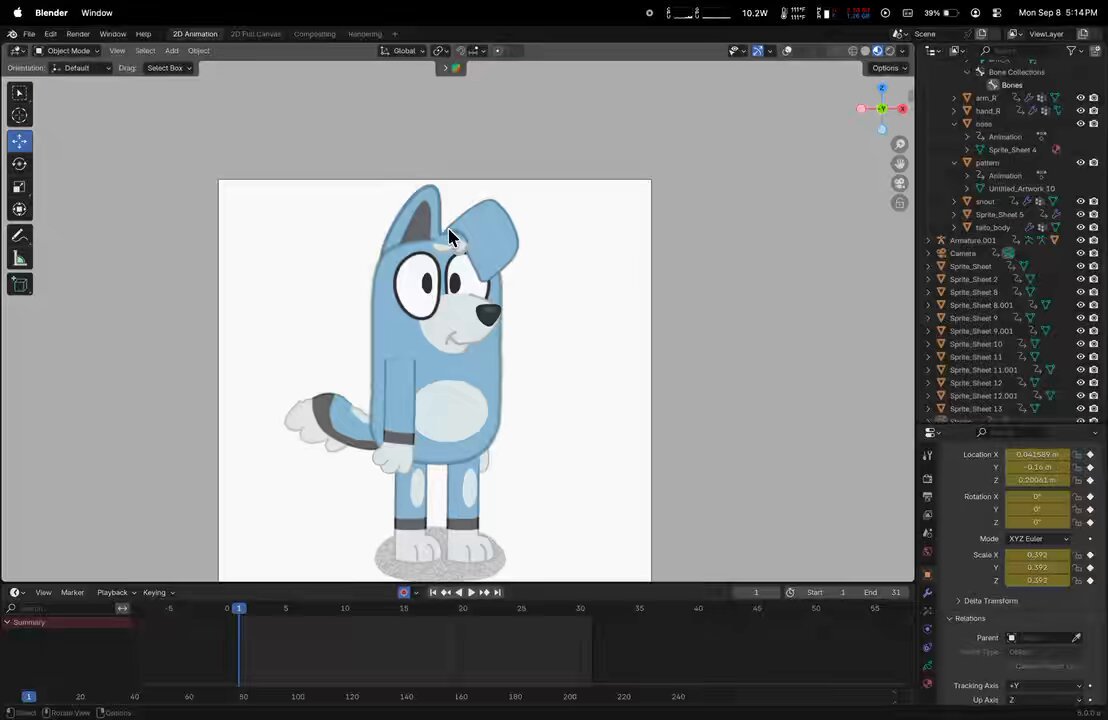Open the File menu
This screenshot has width=1108, height=720.
coord(29,34)
